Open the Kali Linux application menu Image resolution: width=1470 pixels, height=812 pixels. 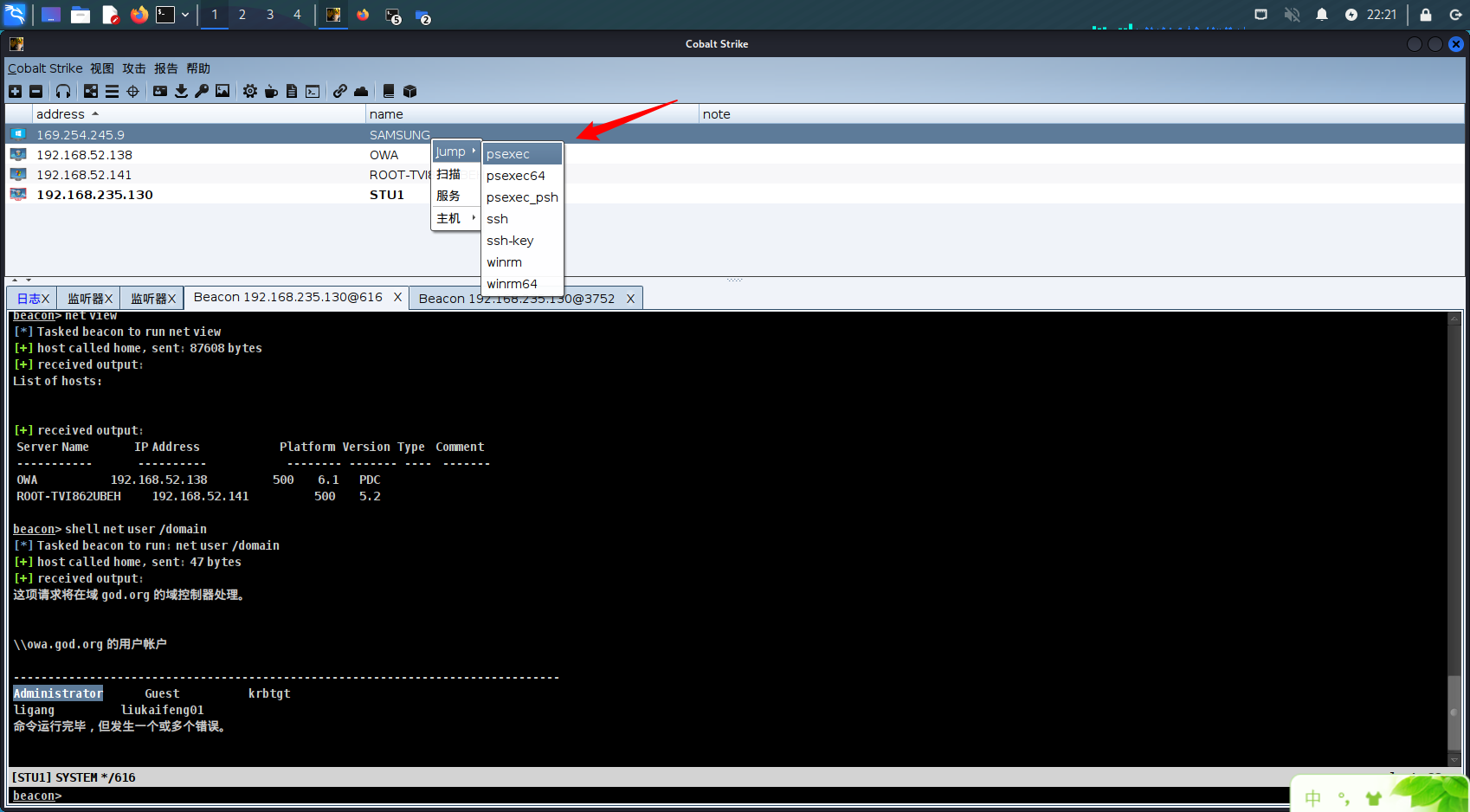16,15
